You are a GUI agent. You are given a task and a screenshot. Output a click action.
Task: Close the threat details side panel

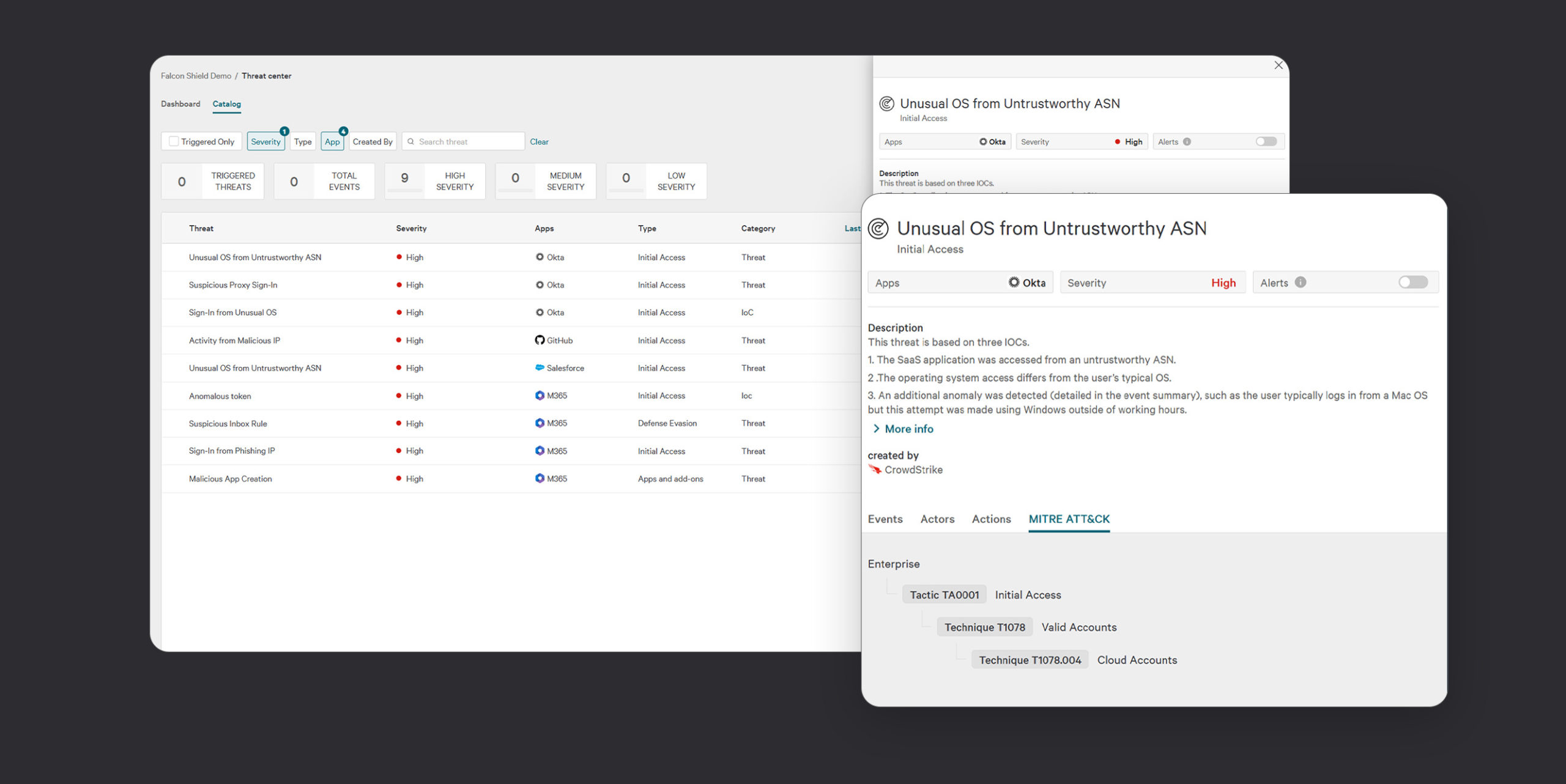1278,65
